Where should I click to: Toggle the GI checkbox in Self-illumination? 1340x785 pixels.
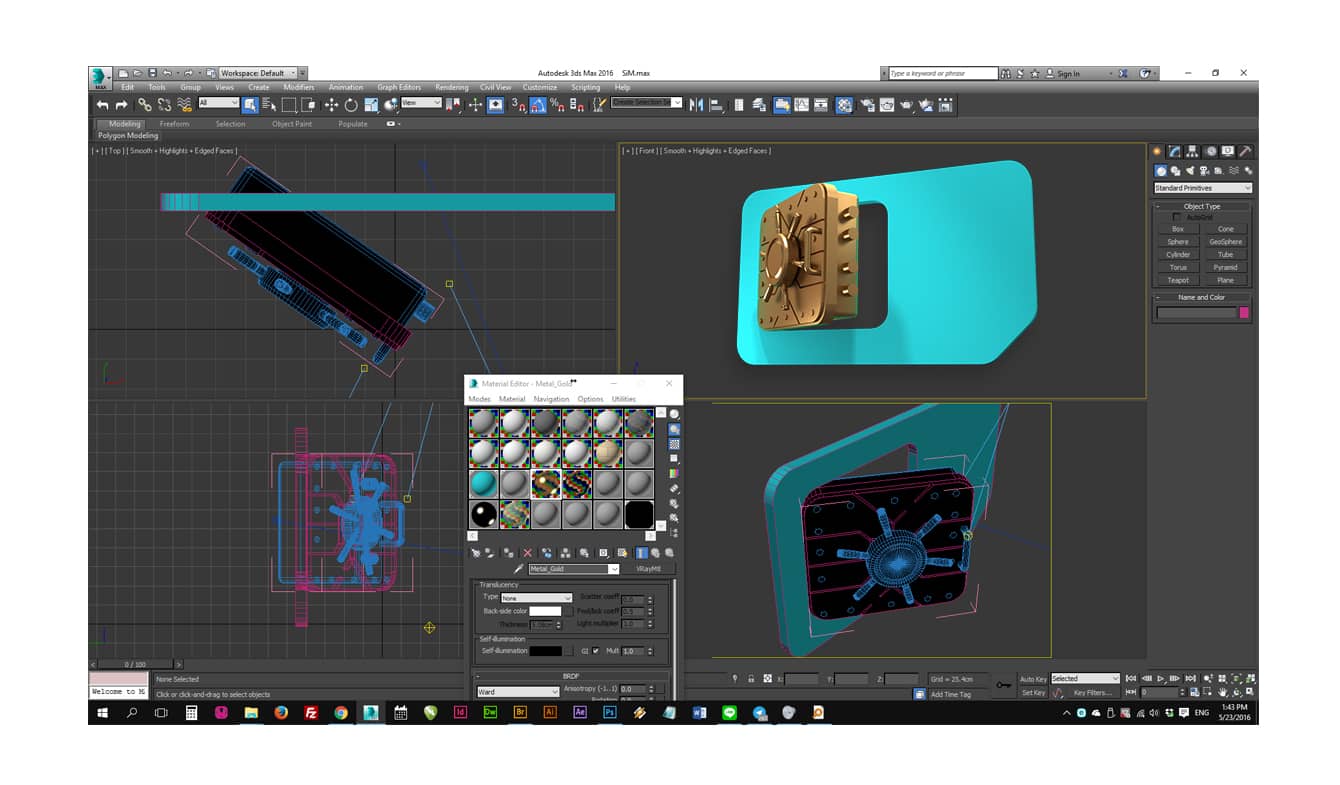coord(596,651)
